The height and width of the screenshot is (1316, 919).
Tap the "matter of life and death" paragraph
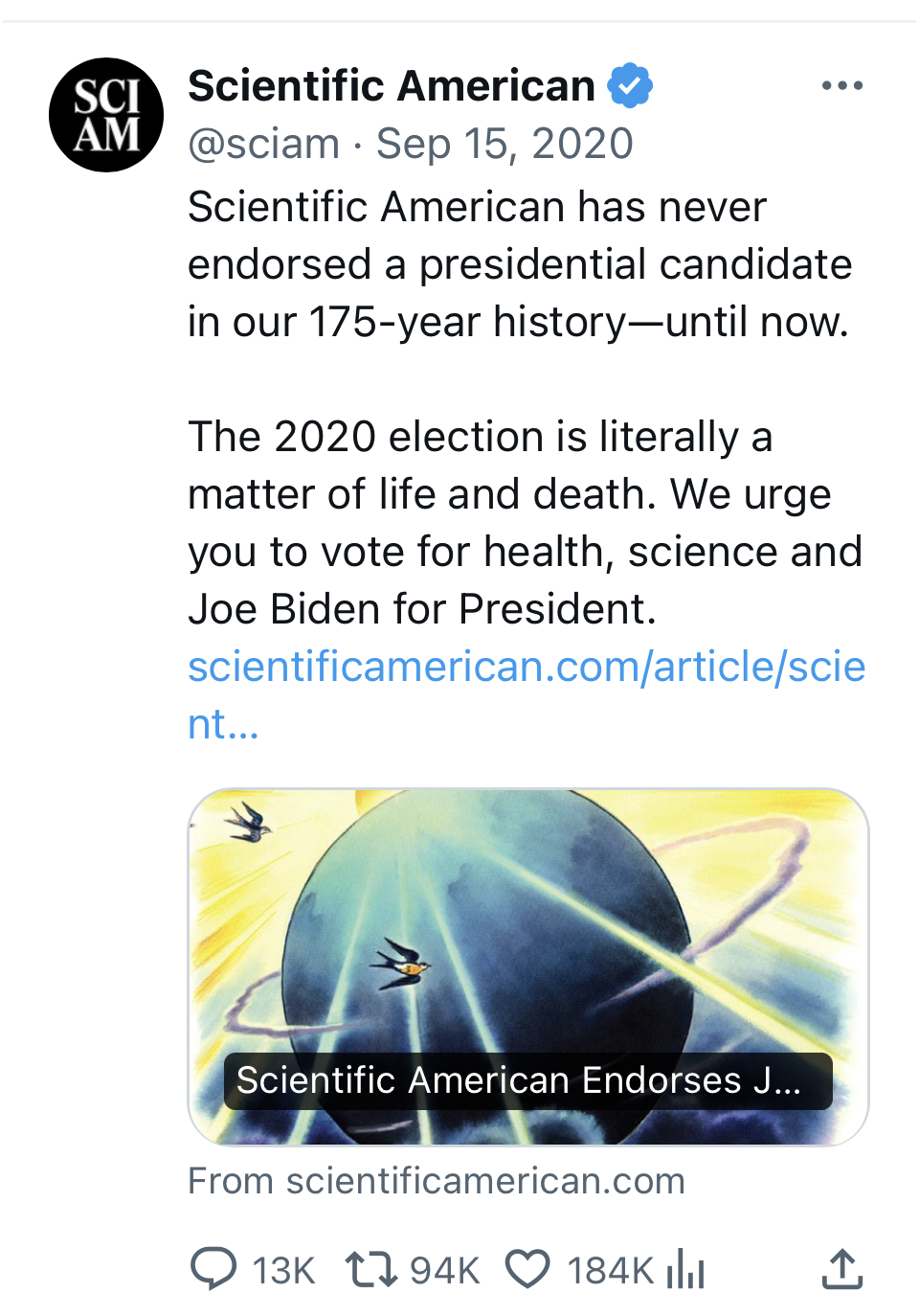(525, 523)
